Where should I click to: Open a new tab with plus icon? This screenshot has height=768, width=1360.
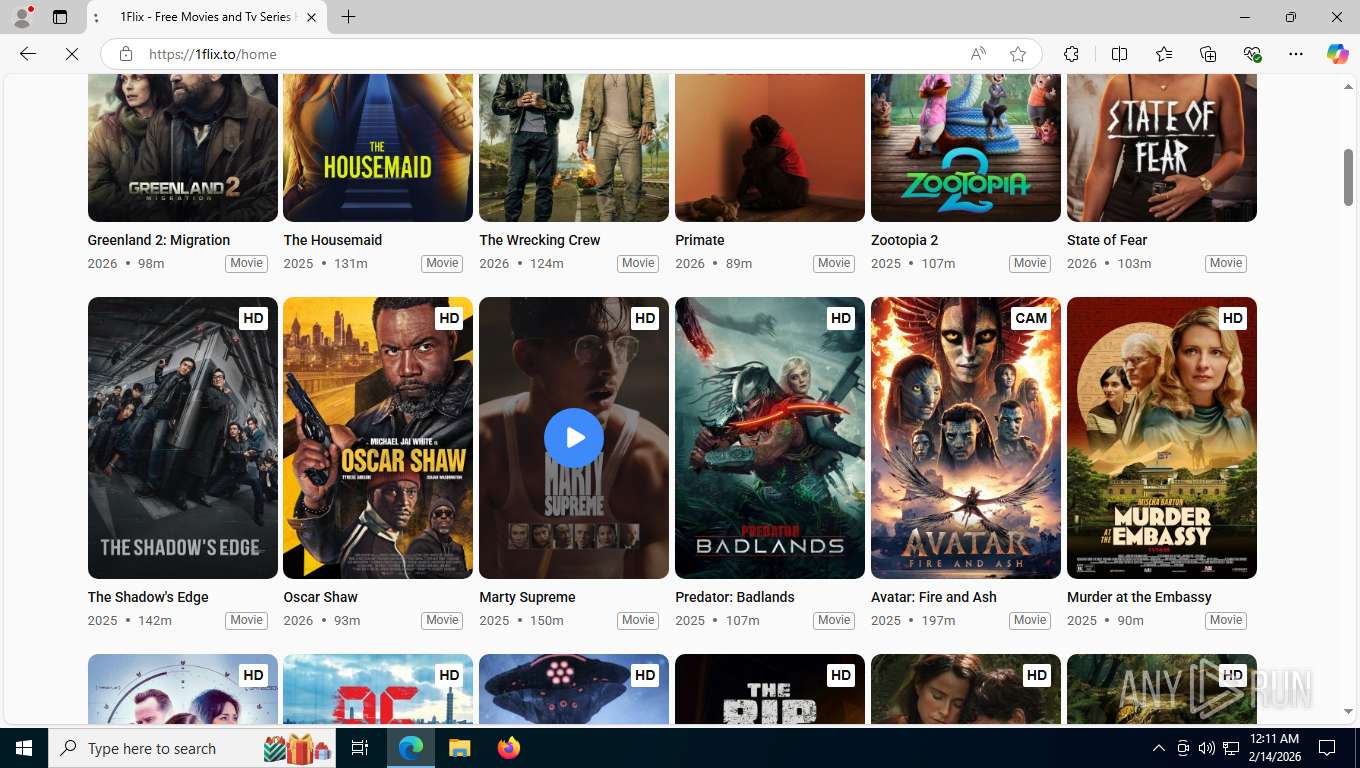click(348, 17)
